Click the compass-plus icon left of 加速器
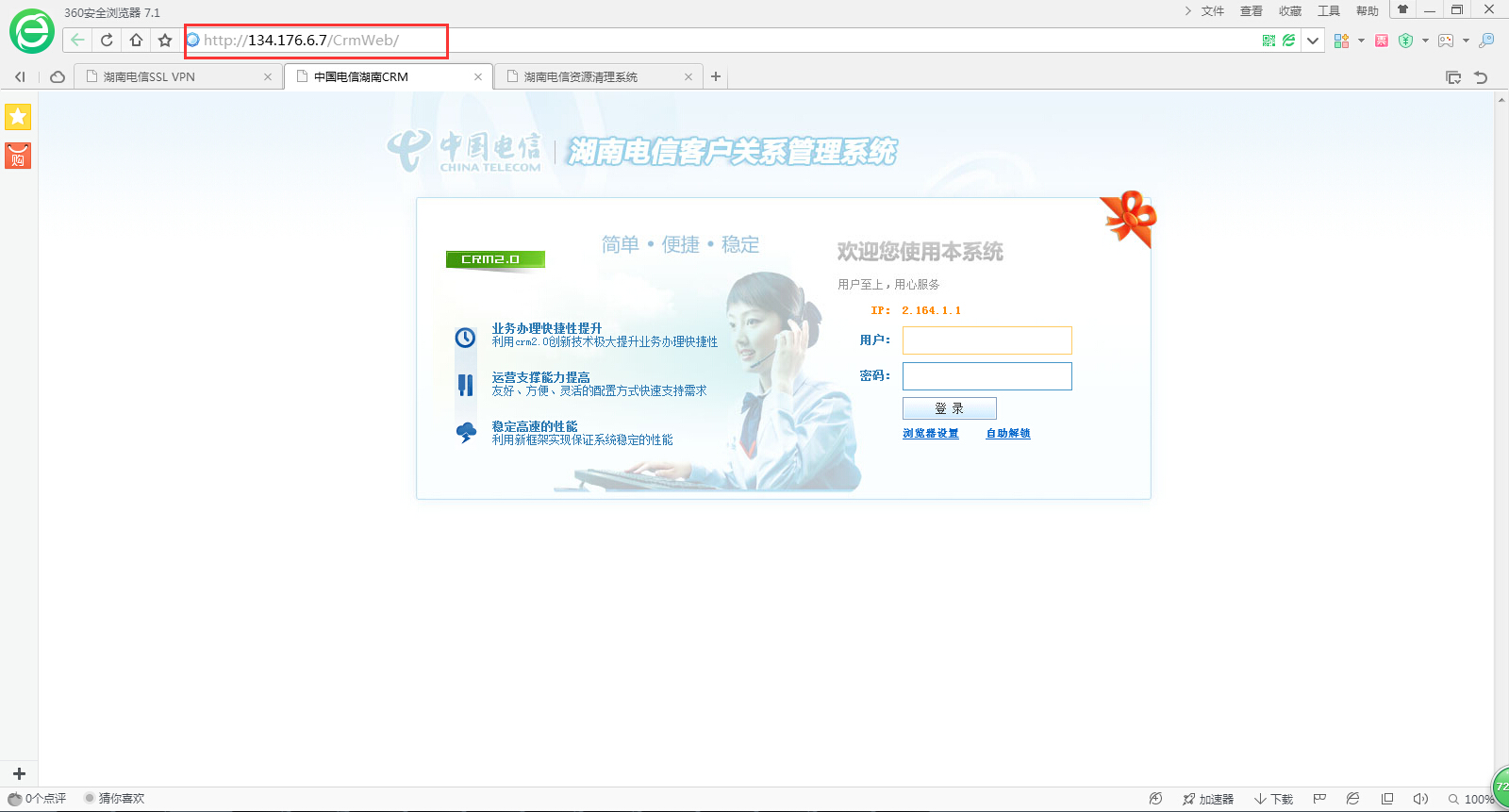 point(1155,799)
